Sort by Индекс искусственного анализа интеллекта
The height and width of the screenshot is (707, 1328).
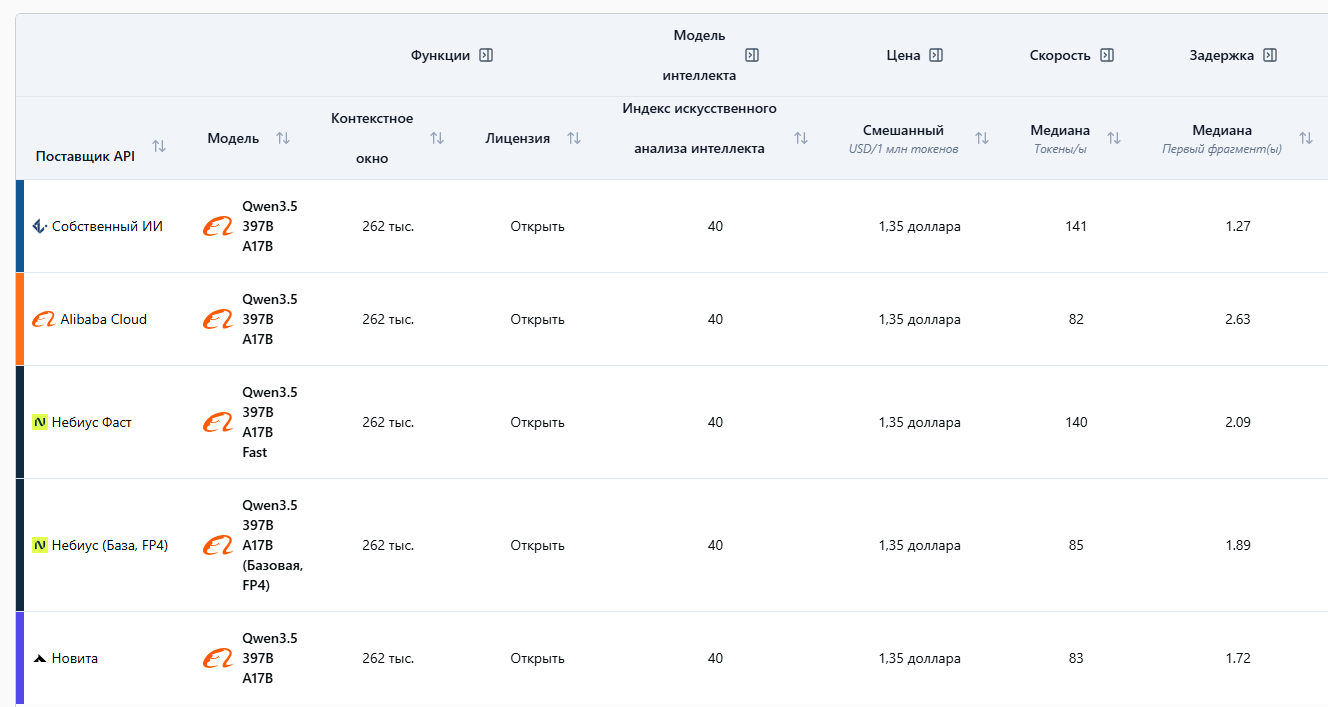point(801,138)
